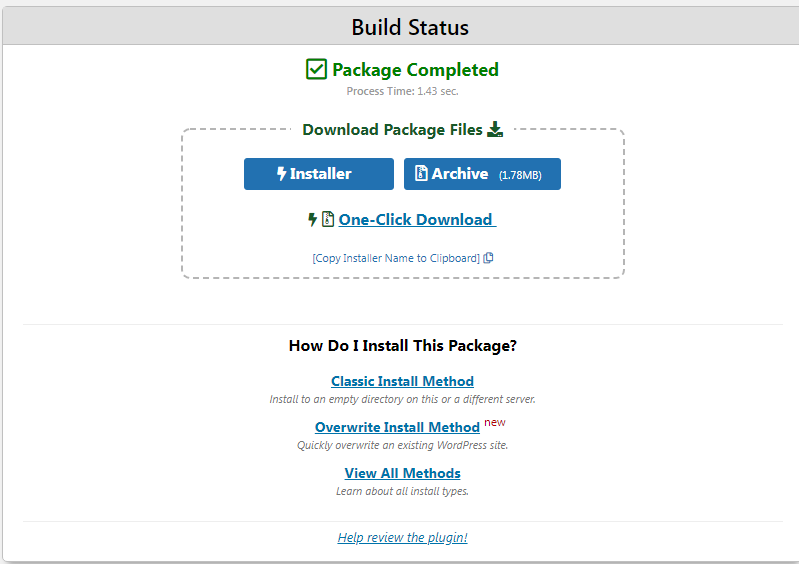Click the download arrow icon after Download Package Files
Viewport: 799px width, 564px height.
[495, 129]
